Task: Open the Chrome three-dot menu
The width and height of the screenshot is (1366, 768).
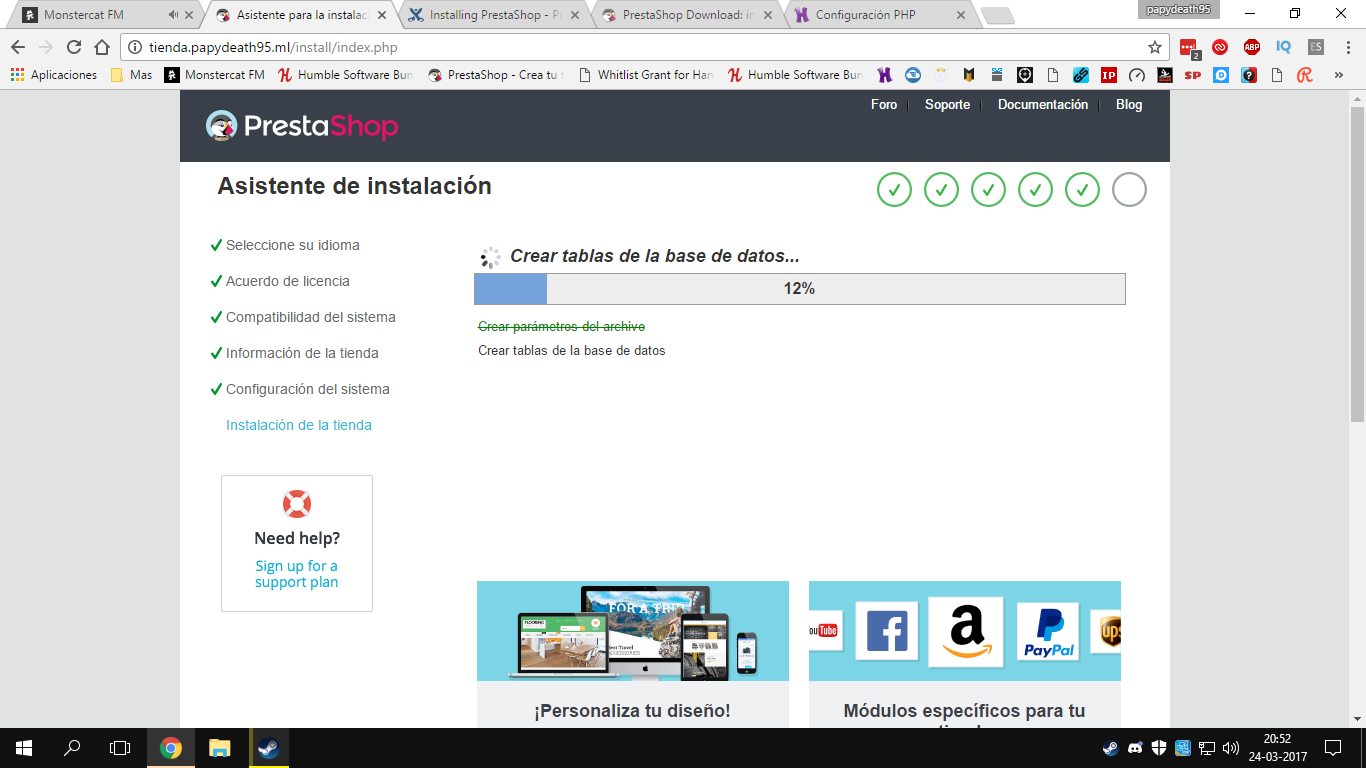Action: pos(1347,47)
